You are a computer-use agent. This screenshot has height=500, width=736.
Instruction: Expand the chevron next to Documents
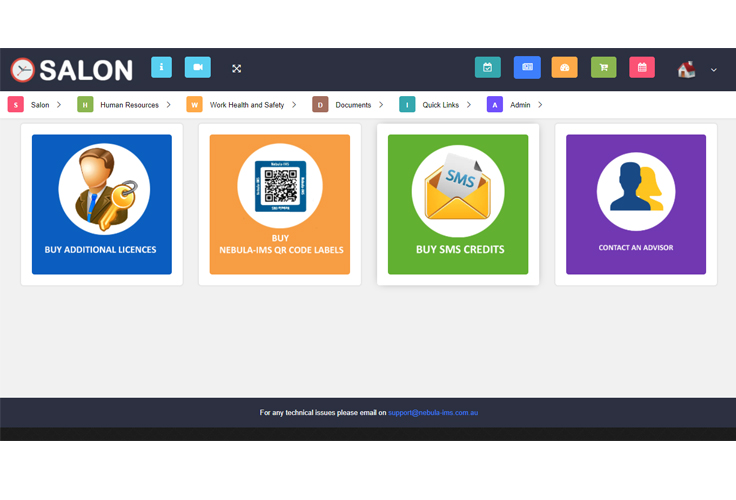coord(381,105)
